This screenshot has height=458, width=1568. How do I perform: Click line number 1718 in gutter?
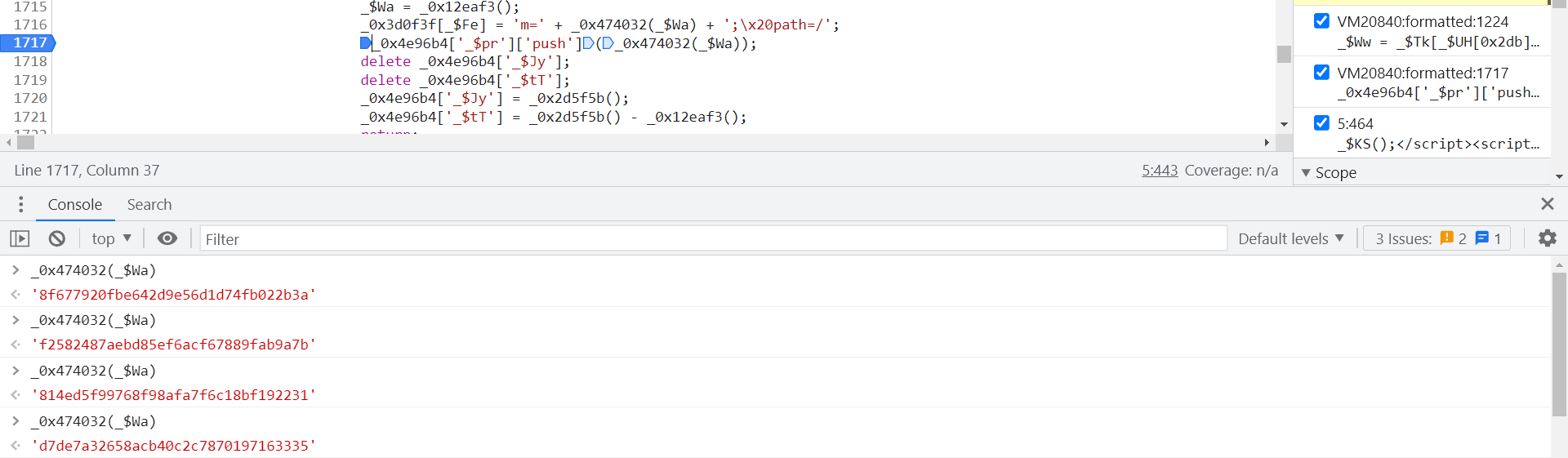pos(30,61)
